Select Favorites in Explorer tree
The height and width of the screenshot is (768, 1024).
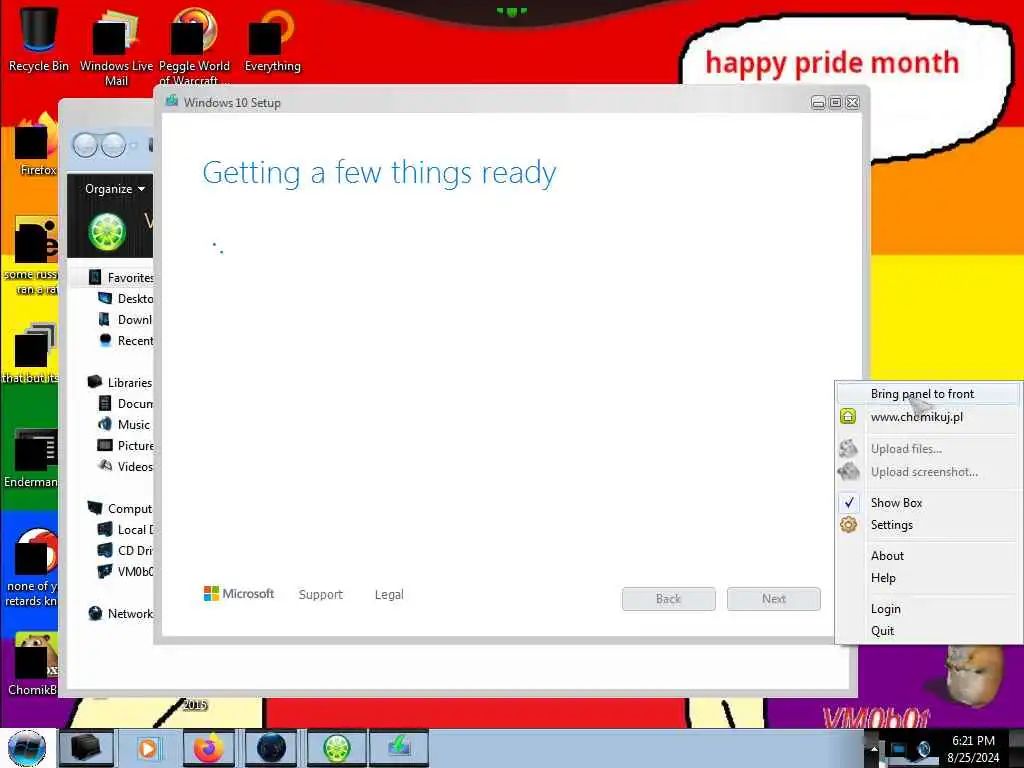tap(121, 278)
